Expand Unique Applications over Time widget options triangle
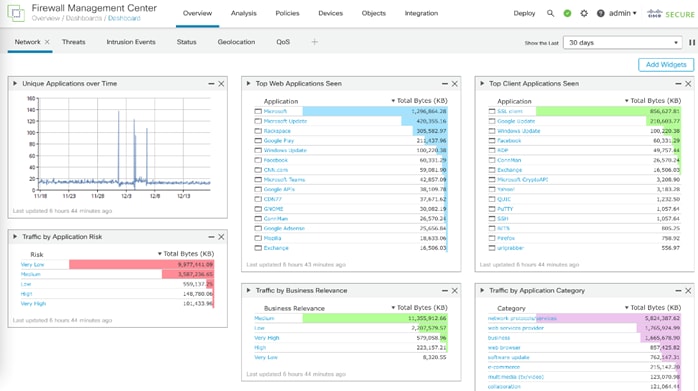Image resolution: width=698 pixels, height=391 pixels. [15, 83]
